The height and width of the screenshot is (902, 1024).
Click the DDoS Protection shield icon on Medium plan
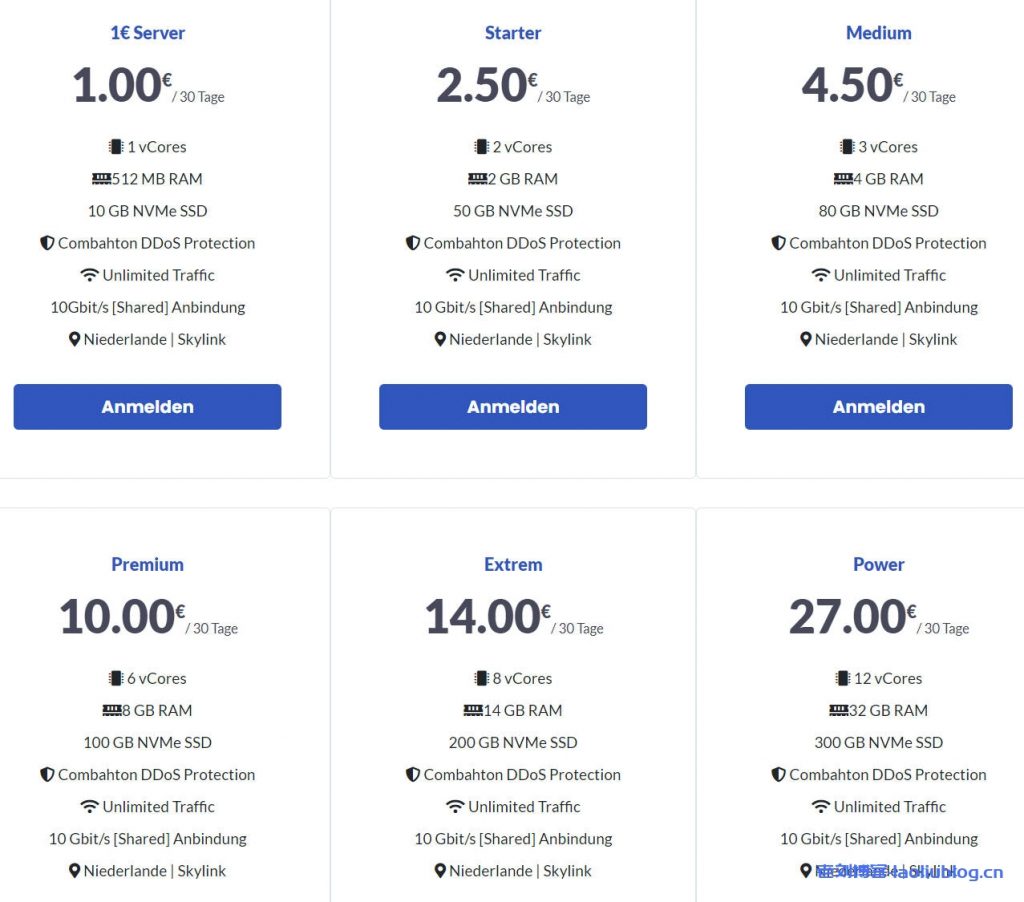coord(779,243)
